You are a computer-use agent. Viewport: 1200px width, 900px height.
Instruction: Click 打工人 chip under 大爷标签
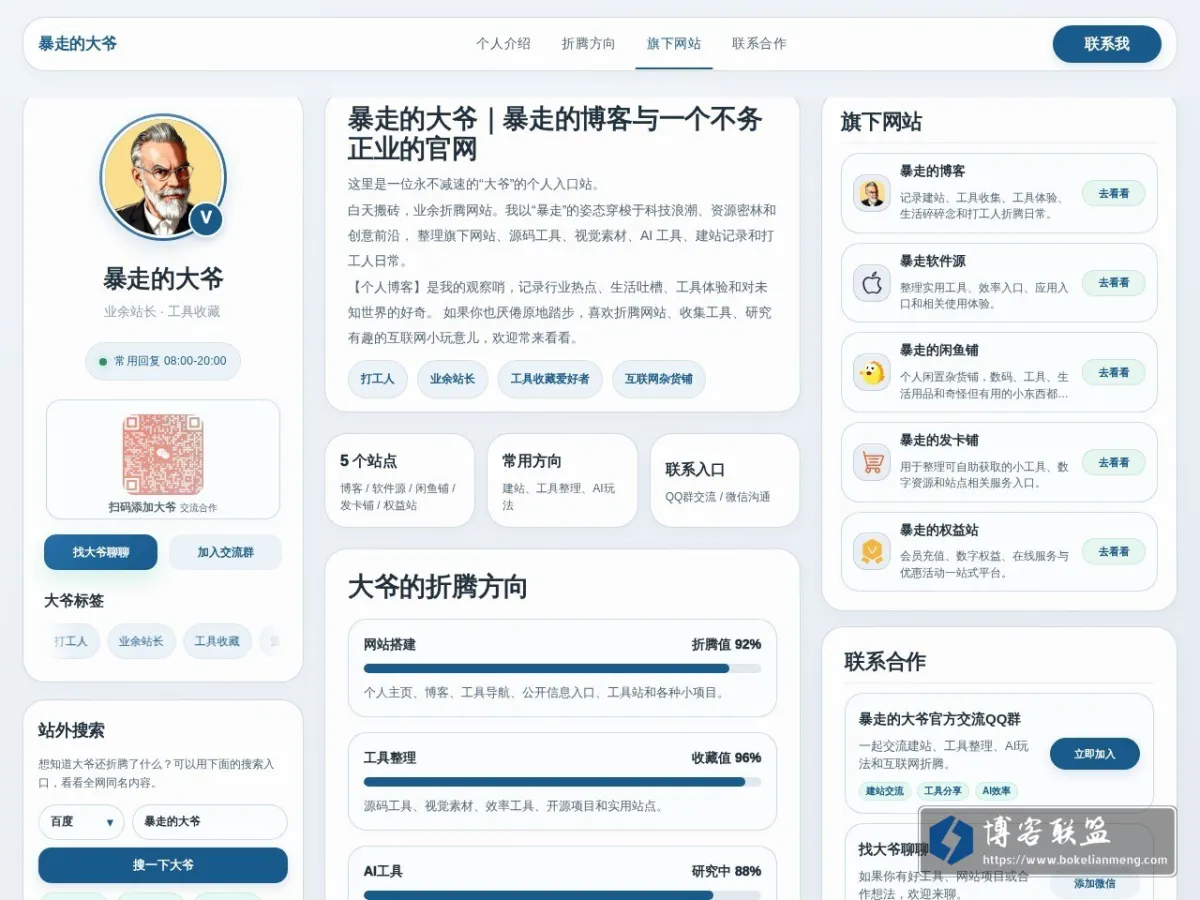coord(72,641)
